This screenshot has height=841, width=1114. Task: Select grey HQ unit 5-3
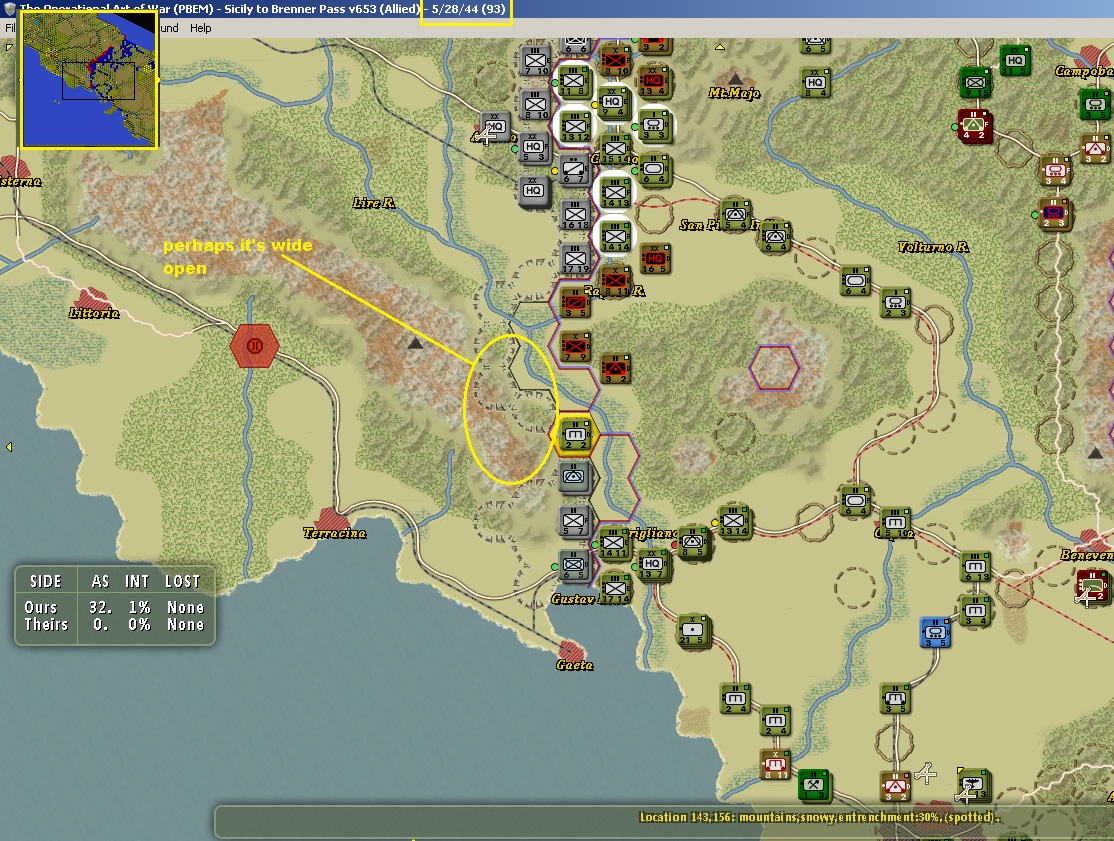[534, 148]
